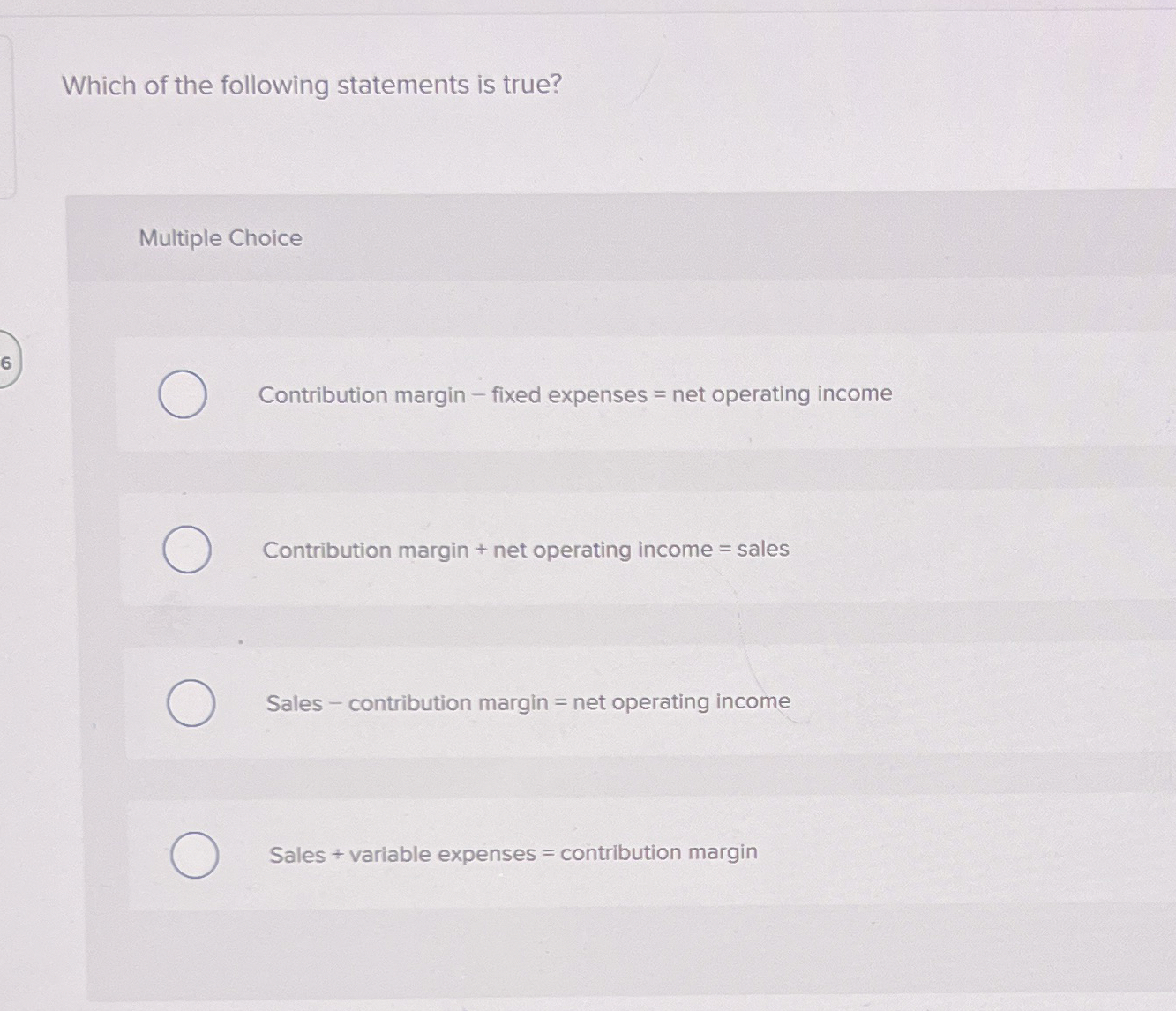Click the shaded band between the first two options

click(573, 472)
